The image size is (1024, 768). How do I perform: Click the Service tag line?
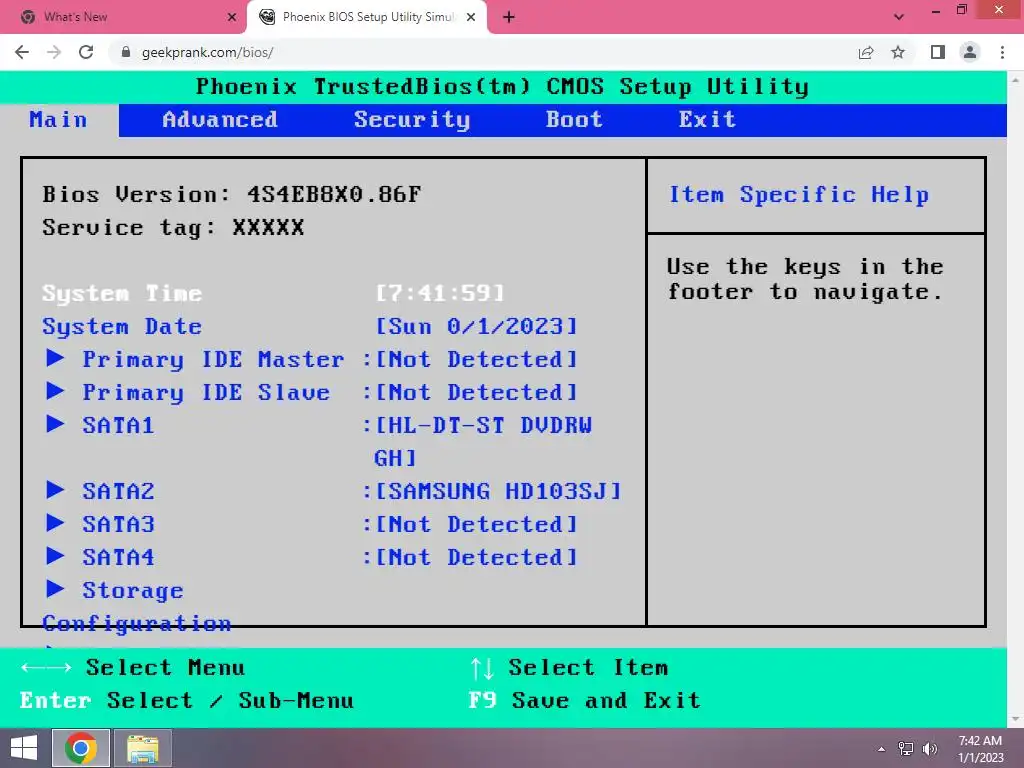[173, 228]
